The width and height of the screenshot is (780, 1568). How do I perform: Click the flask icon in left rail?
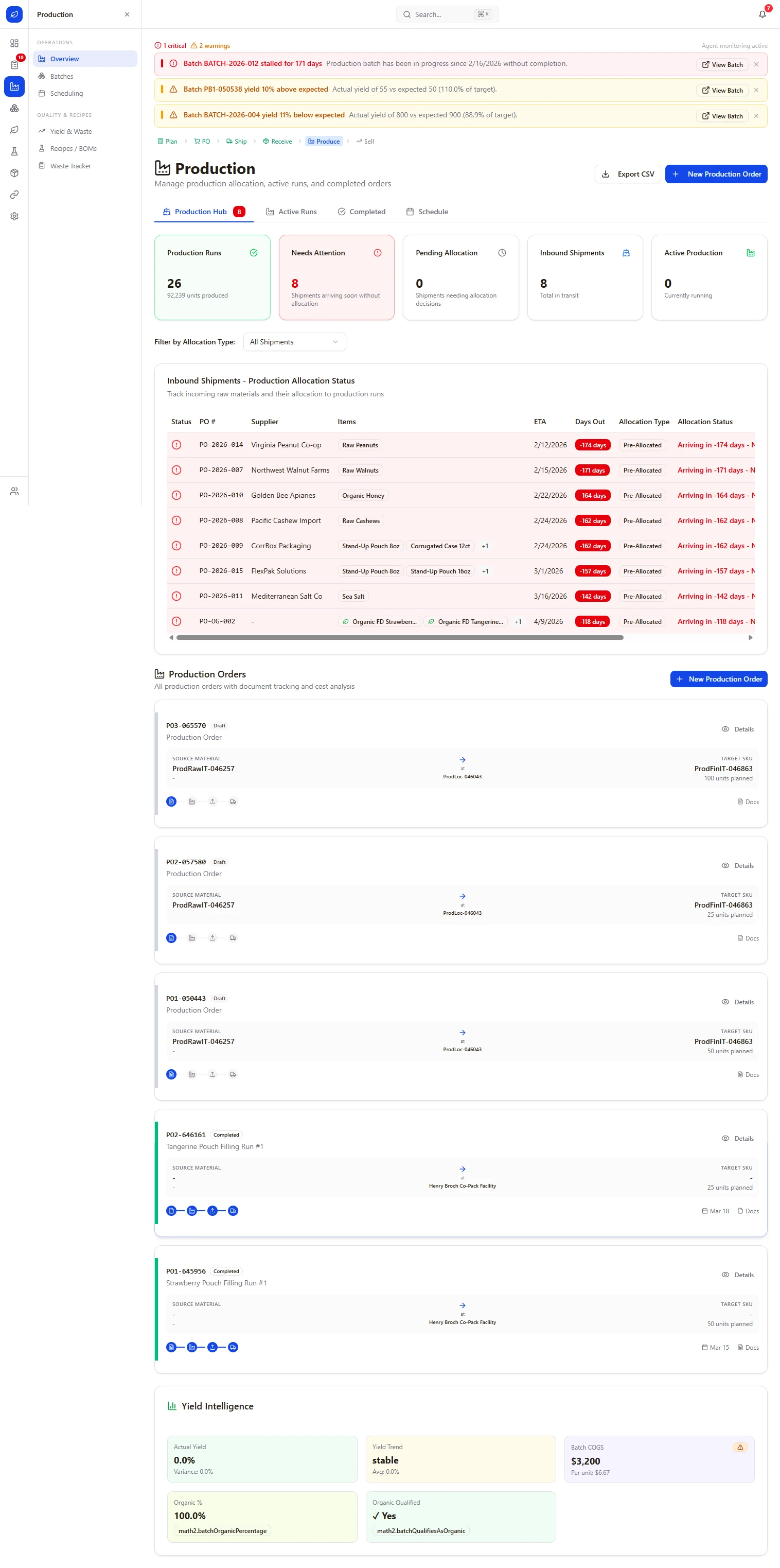pyautogui.click(x=14, y=151)
